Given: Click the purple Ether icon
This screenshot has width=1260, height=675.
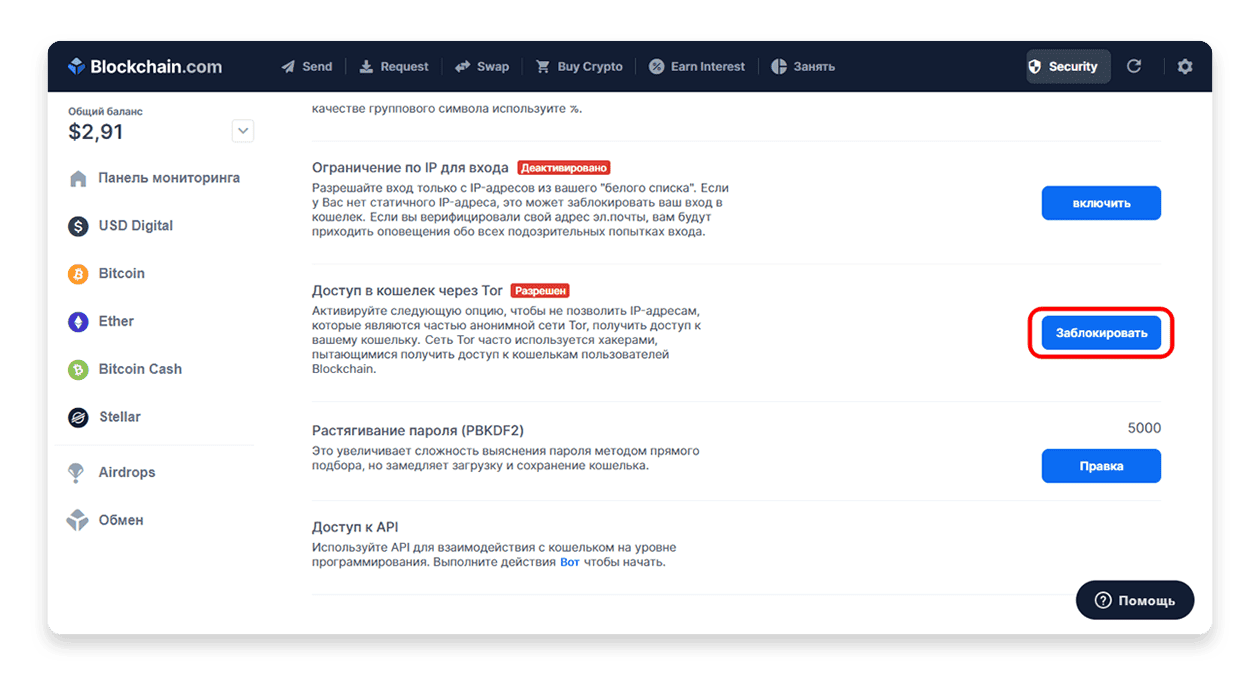Looking at the screenshot, I should [x=78, y=322].
